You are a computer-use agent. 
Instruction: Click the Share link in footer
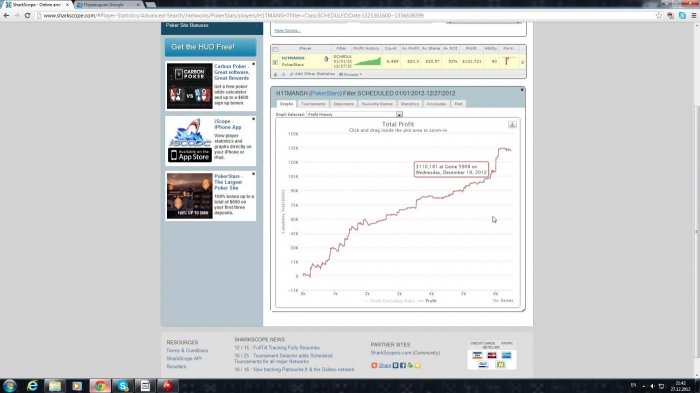(385, 365)
